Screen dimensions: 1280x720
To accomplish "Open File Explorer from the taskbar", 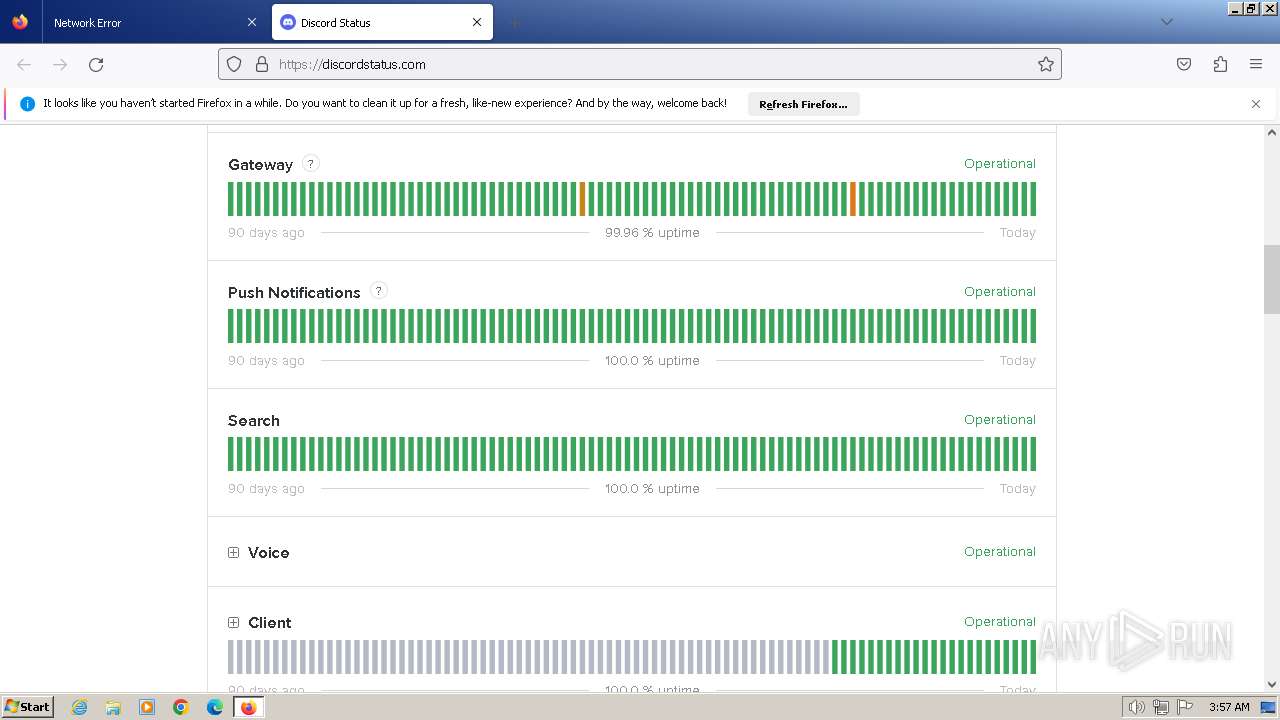I will point(113,707).
